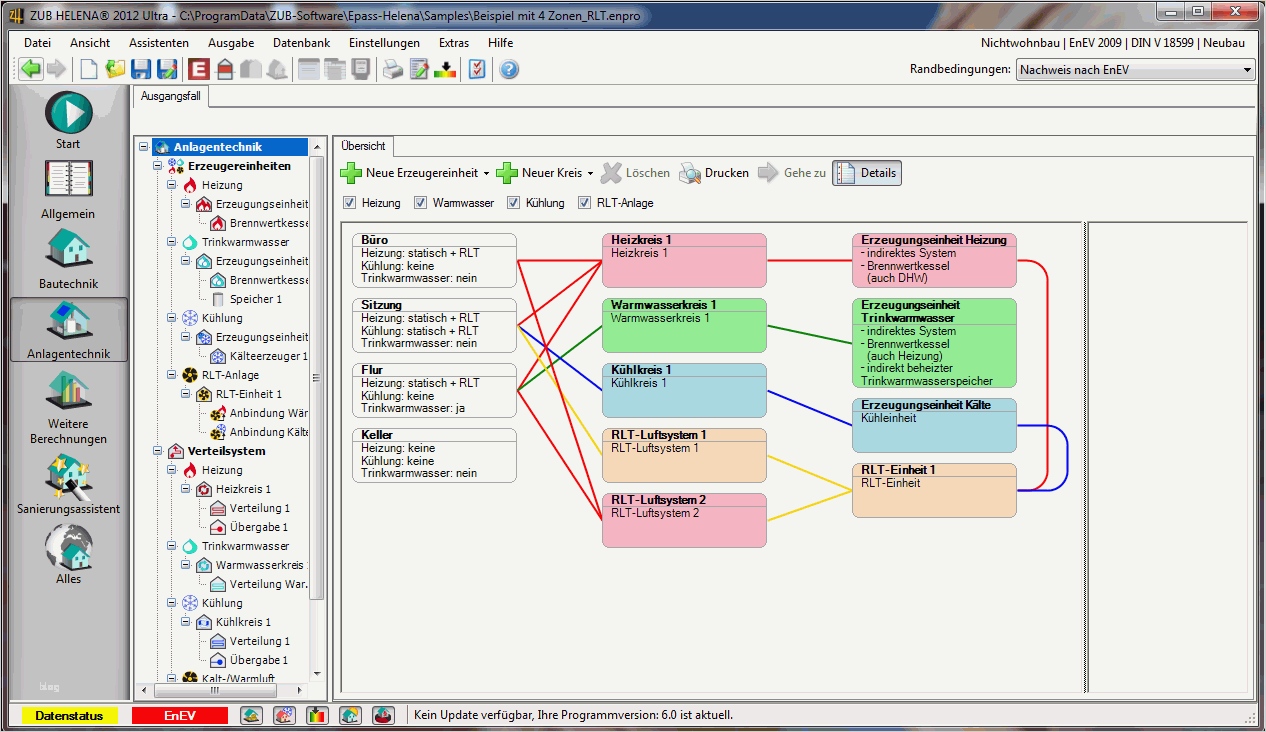
Task: Click the energy color scale download icon
Action: tap(445, 69)
